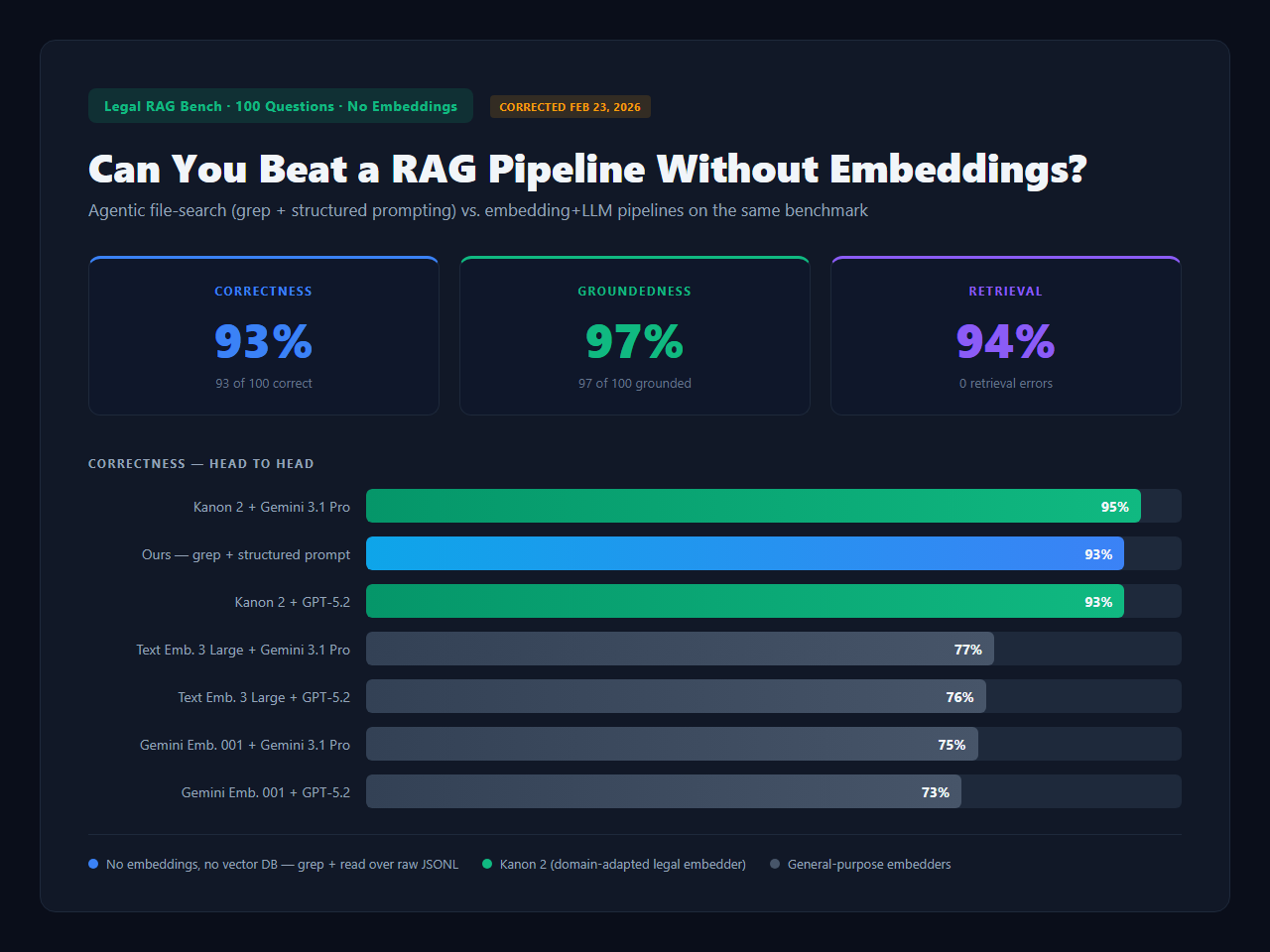The image size is (1270, 952).
Task: Click the large green 97% figure
Action: (x=635, y=342)
